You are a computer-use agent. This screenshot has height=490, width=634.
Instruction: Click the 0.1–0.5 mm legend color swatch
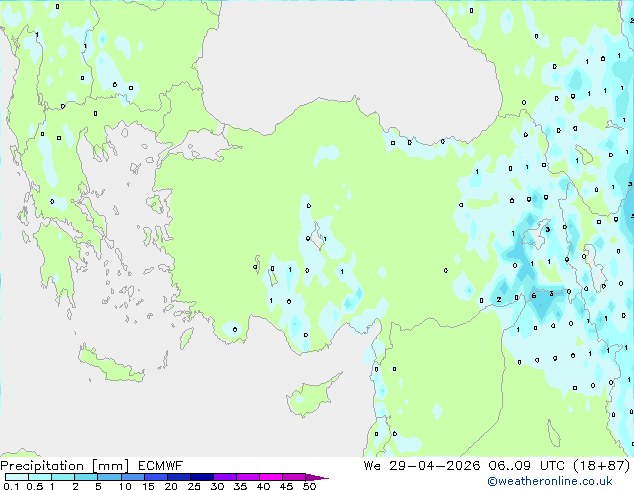pyautogui.click(x=17, y=477)
